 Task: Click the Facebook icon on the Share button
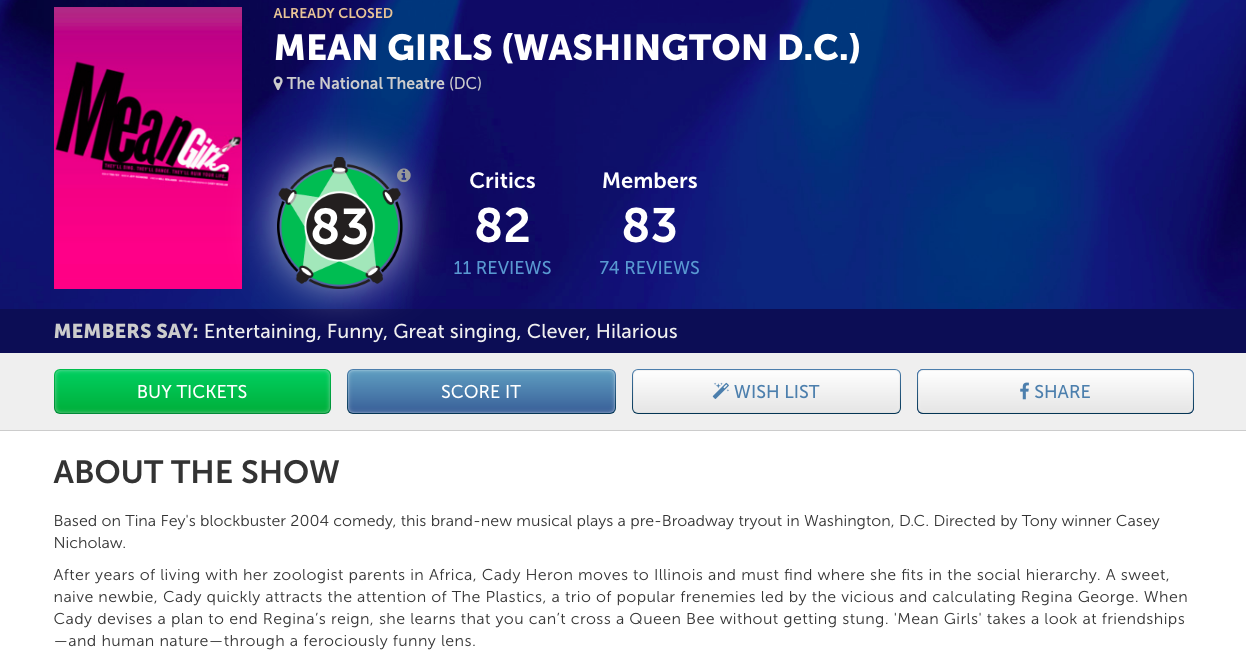[1024, 391]
